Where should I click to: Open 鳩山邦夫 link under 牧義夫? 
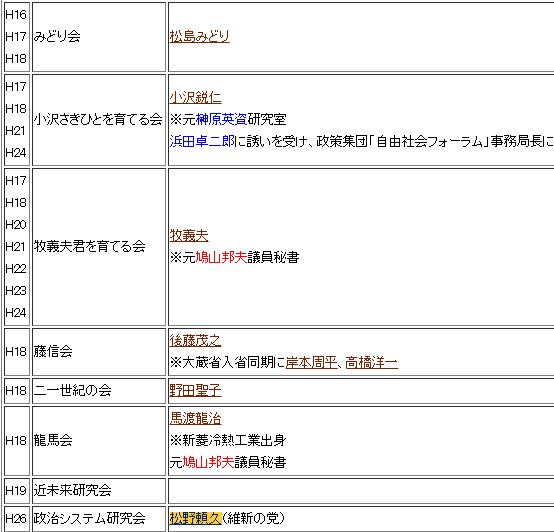click(221, 258)
